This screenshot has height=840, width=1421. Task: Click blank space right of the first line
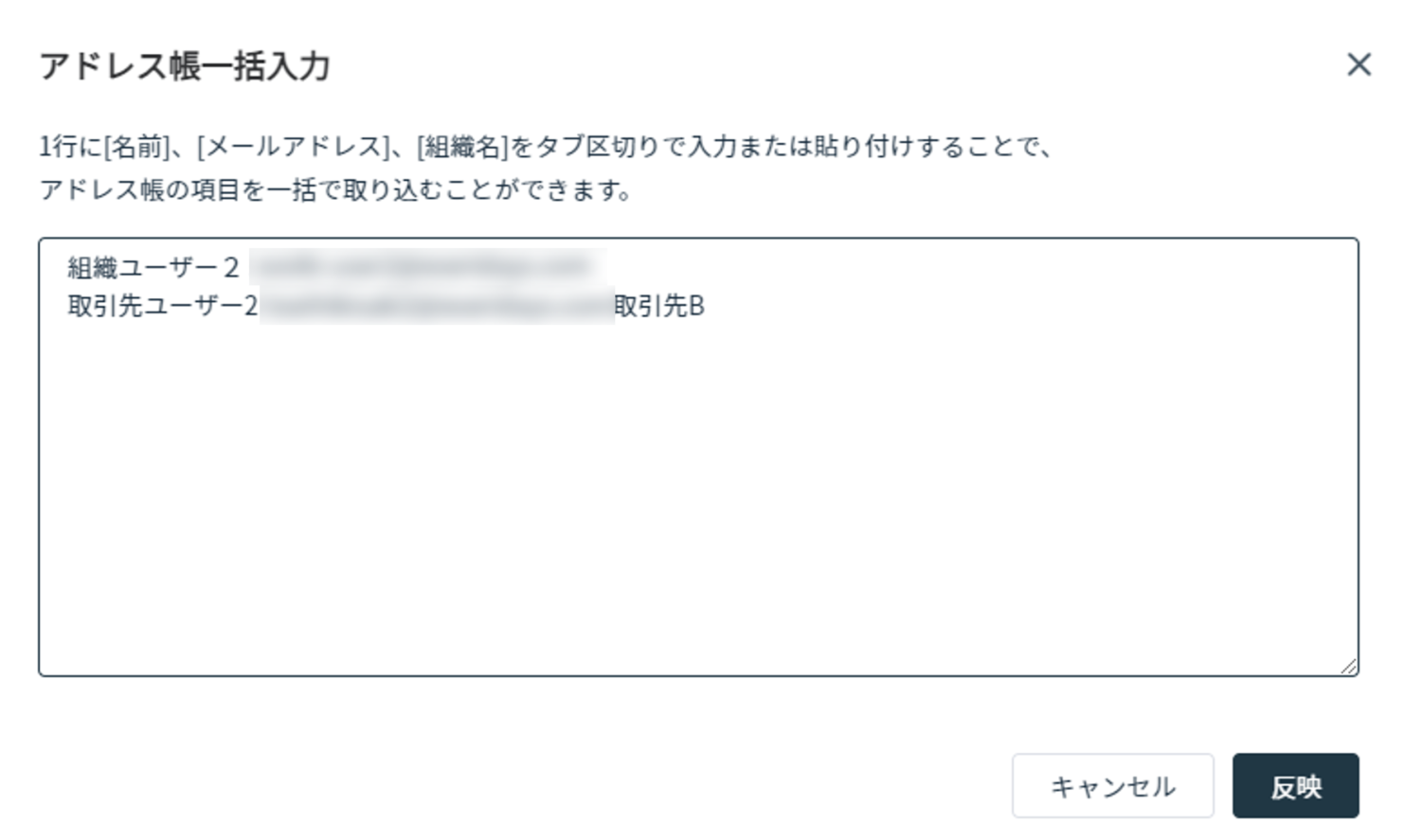[947, 268]
